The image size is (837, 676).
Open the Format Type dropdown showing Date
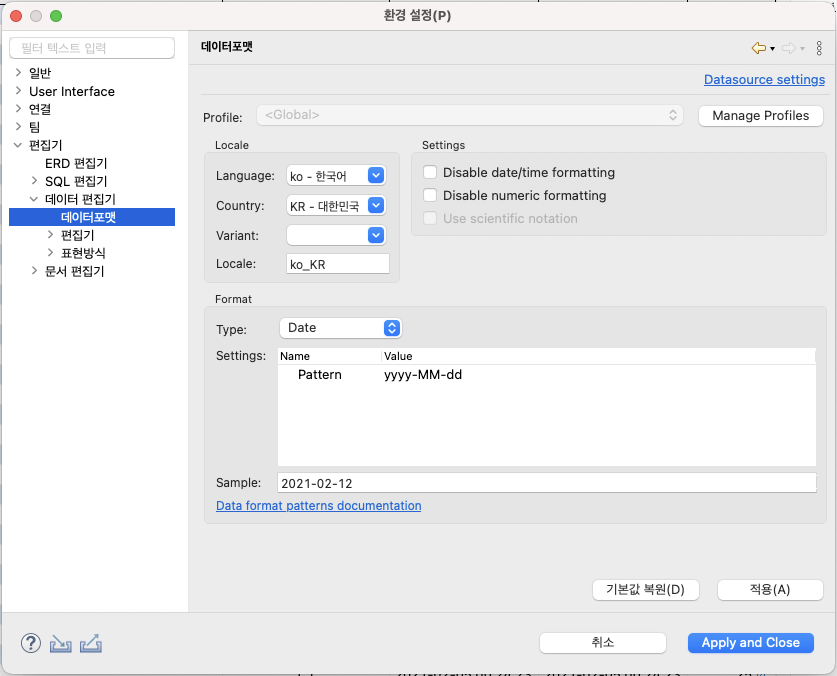coord(391,327)
